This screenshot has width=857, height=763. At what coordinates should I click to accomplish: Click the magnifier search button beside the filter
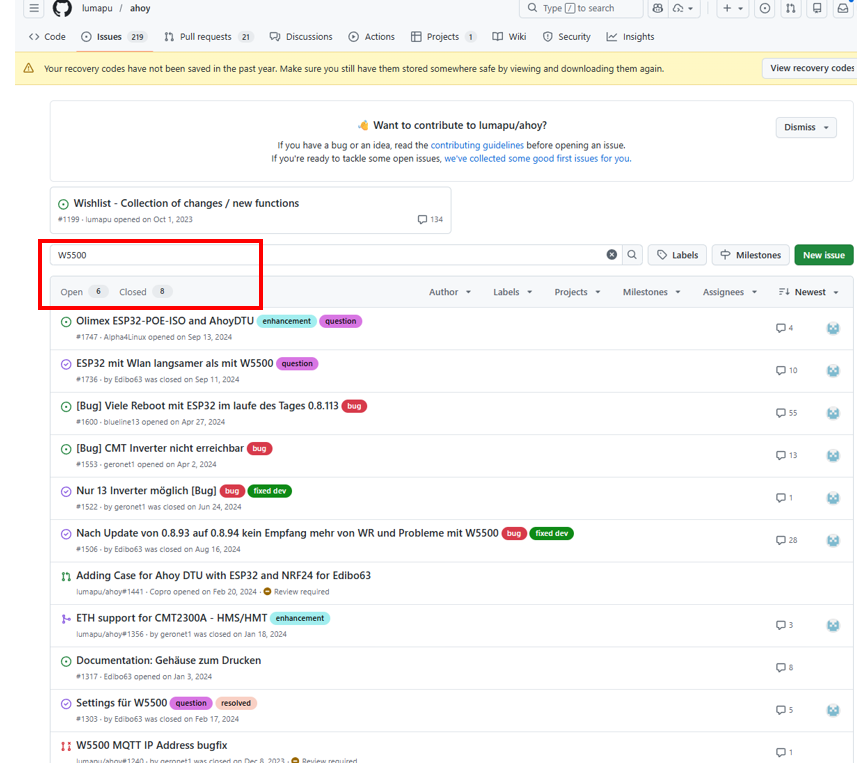click(x=632, y=255)
